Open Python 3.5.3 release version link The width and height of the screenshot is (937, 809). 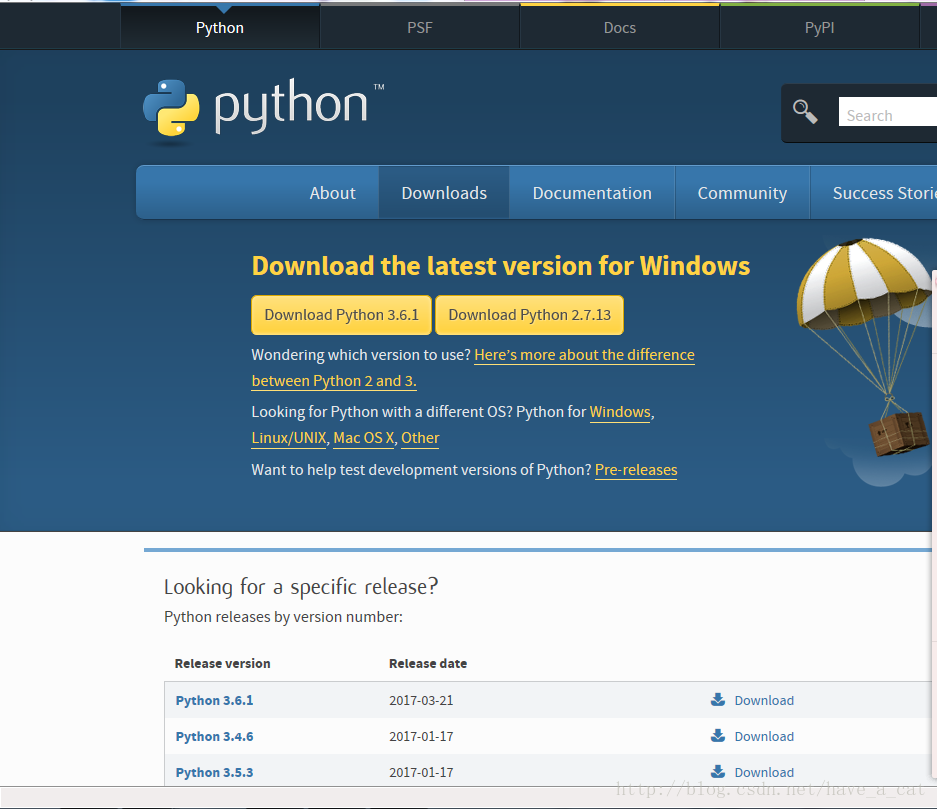[x=215, y=772]
